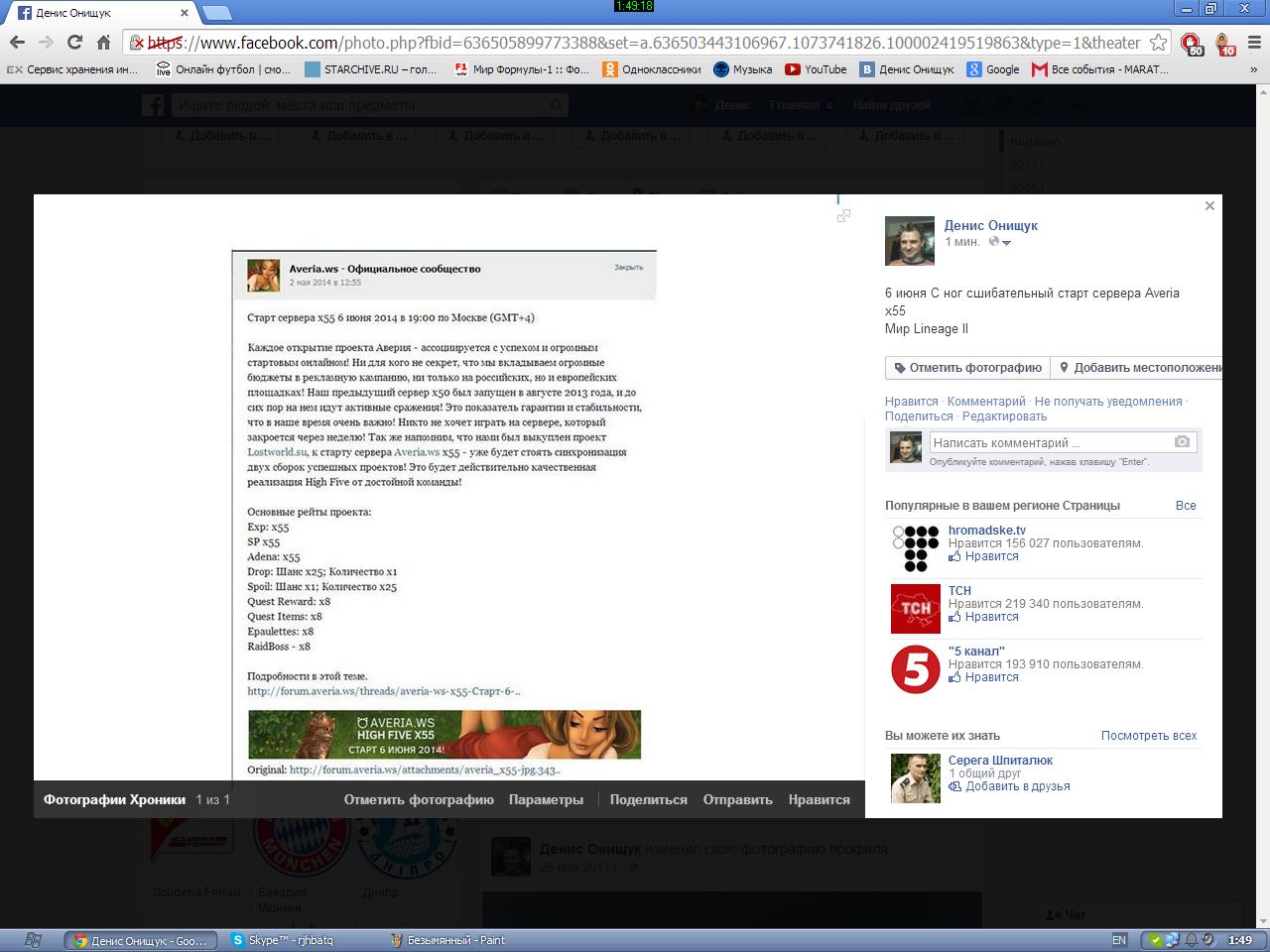
Task: Click the Averia.ws High Five x55 banner
Action: (444, 735)
